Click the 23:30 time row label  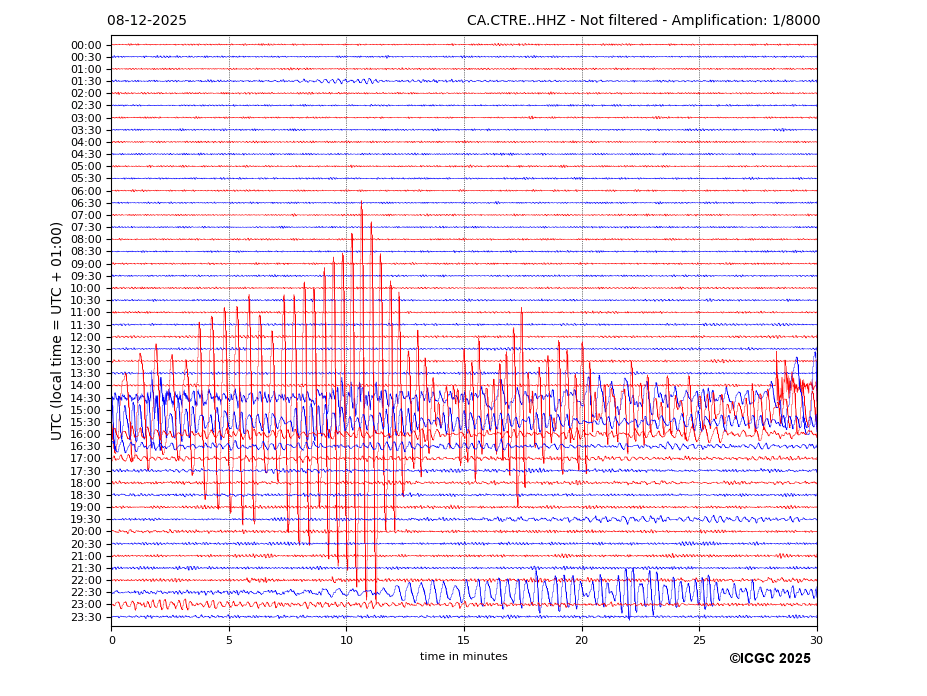[x=86, y=617]
